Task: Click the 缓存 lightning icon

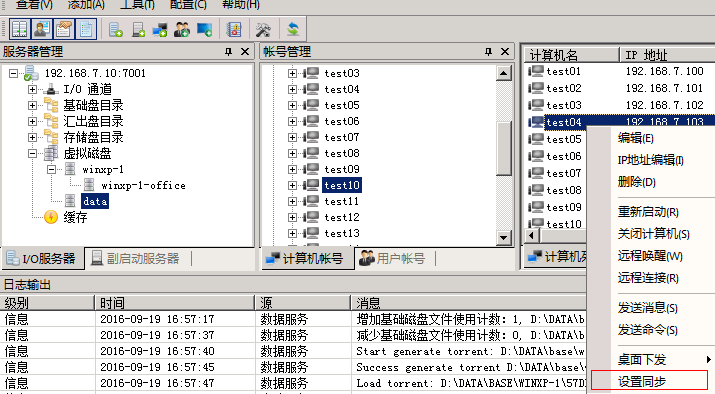Action: tap(51, 217)
